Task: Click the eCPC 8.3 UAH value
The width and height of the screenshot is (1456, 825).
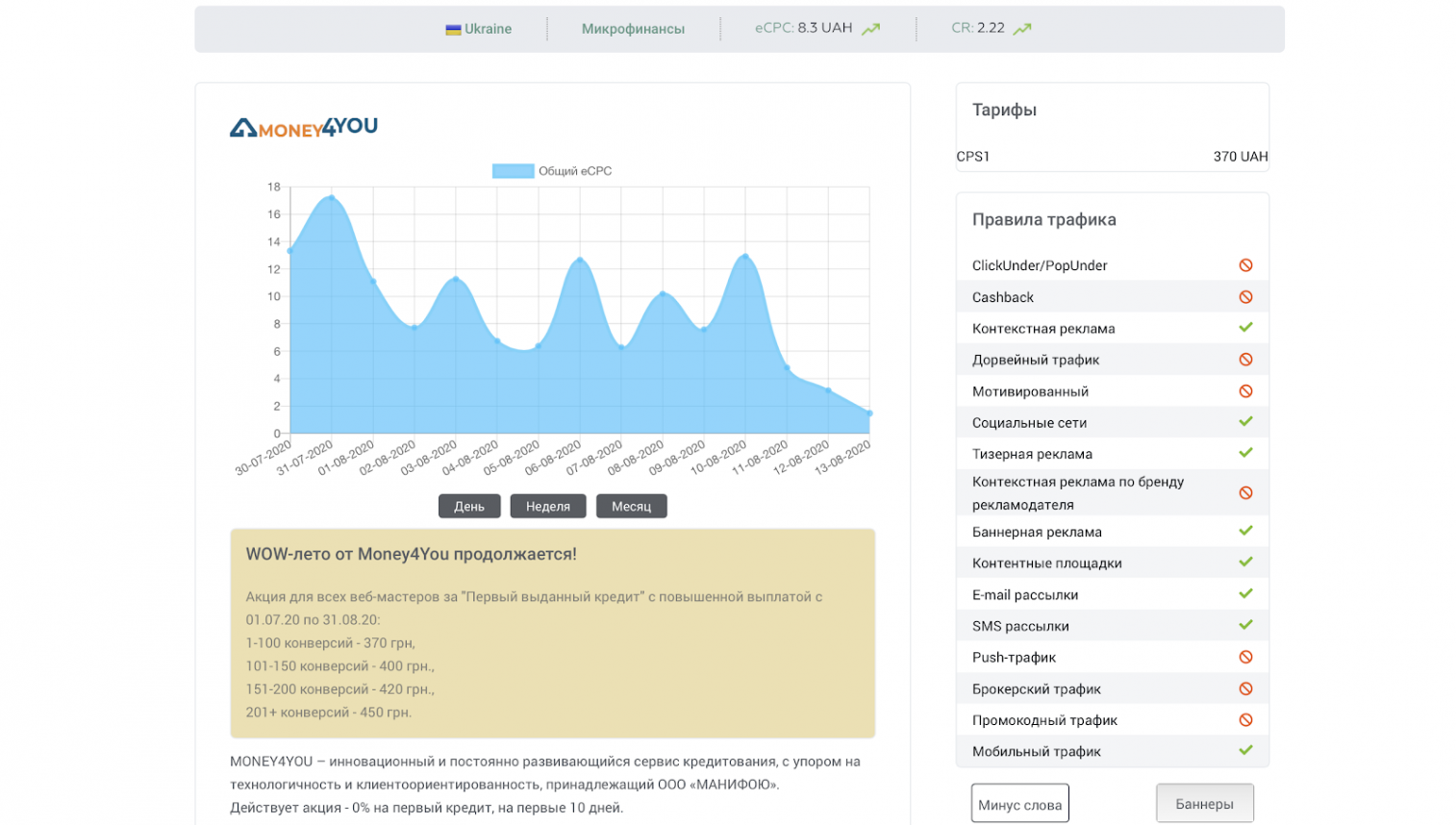Action: [824, 28]
